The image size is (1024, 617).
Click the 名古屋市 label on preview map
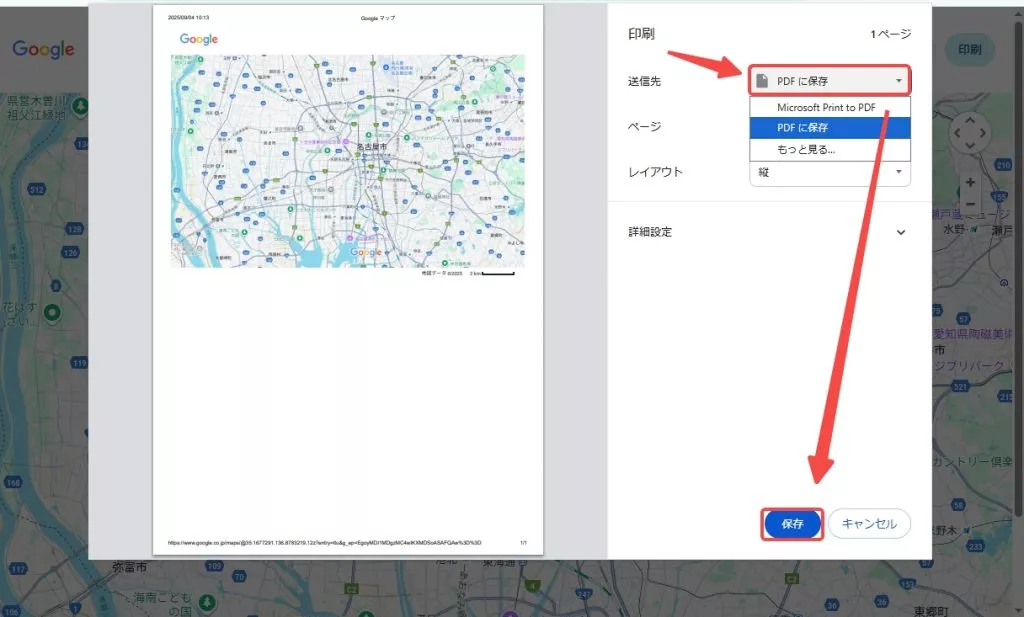click(x=371, y=147)
